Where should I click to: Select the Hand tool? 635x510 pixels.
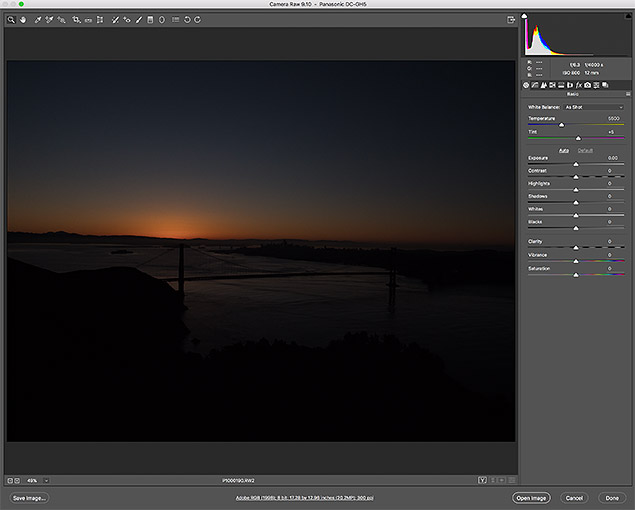pyautogui.click(x=23, y=19)
